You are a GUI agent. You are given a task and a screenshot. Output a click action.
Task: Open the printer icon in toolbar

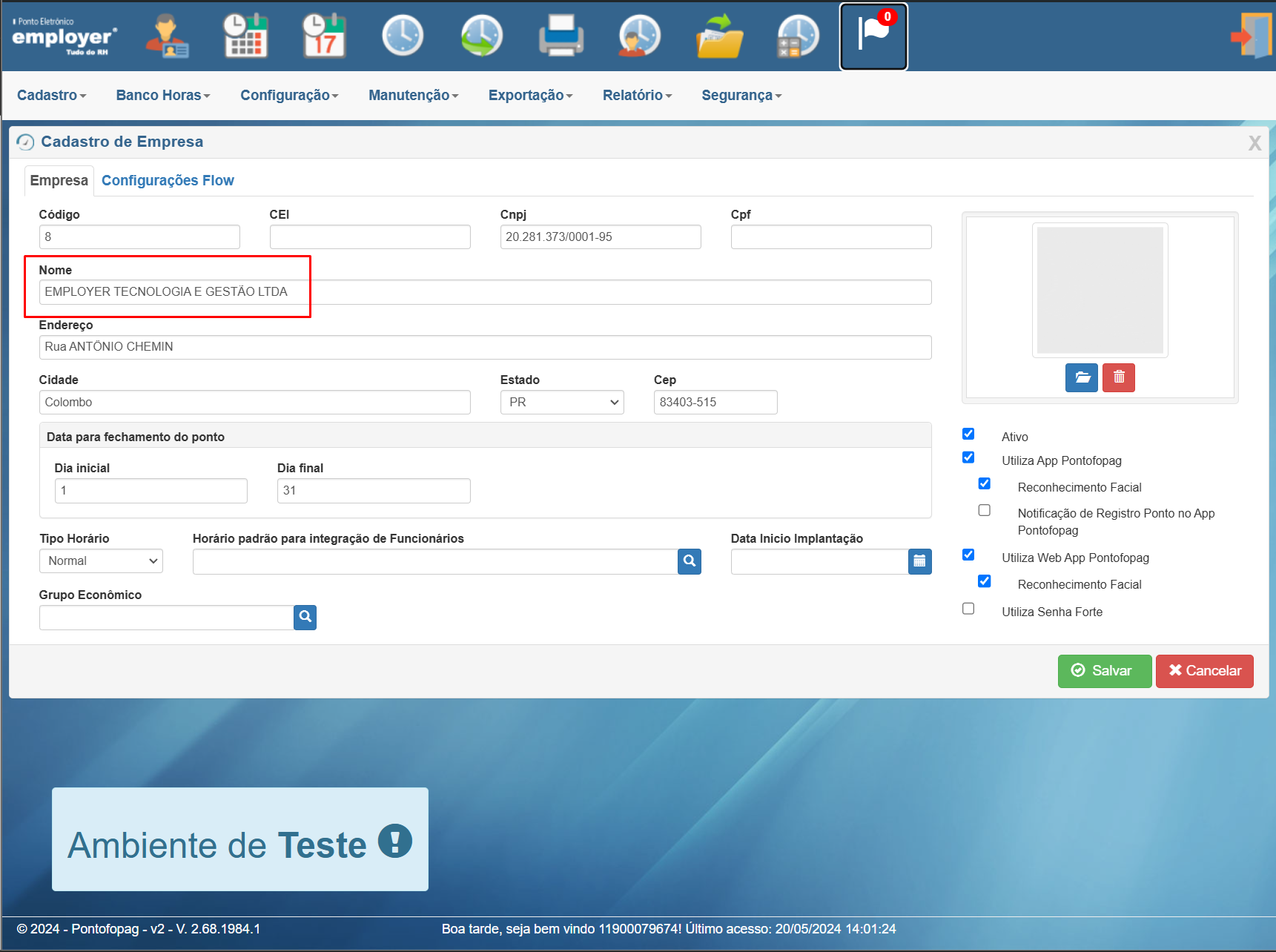tap(561, 36)
